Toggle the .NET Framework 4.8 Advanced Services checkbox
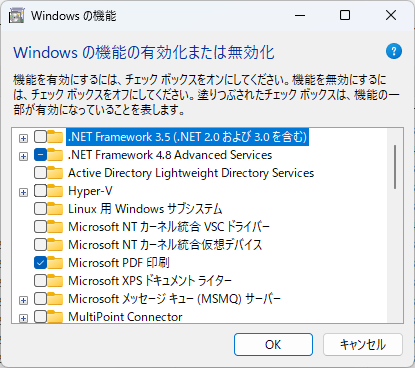 40,155
